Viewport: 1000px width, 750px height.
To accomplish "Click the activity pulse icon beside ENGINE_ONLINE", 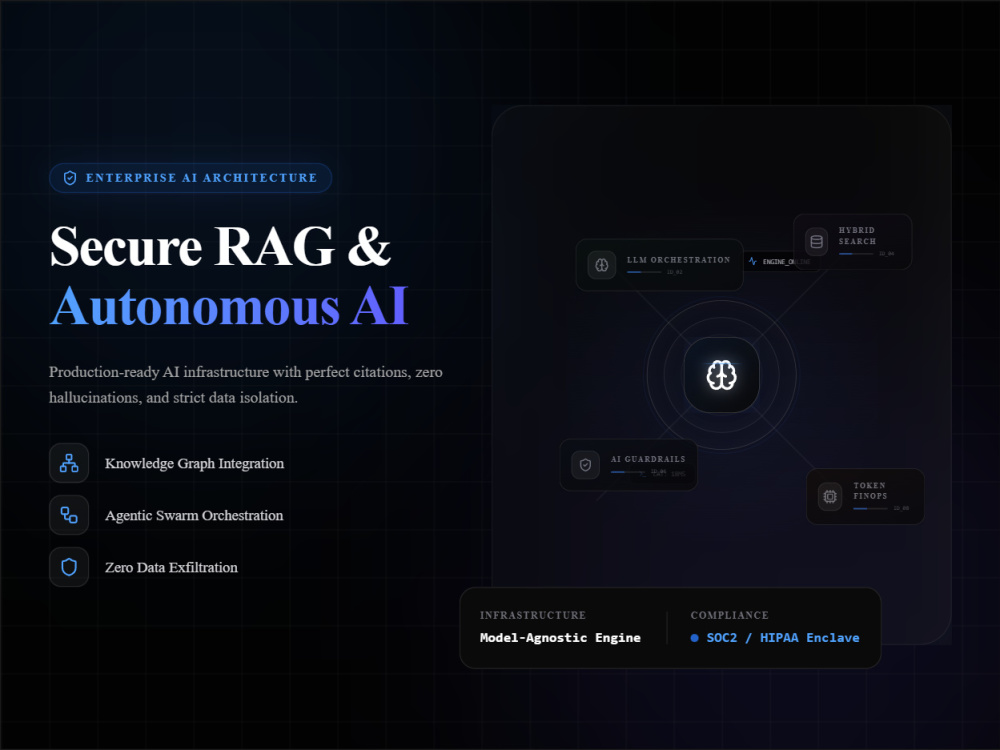I will (x=753, y=261).
